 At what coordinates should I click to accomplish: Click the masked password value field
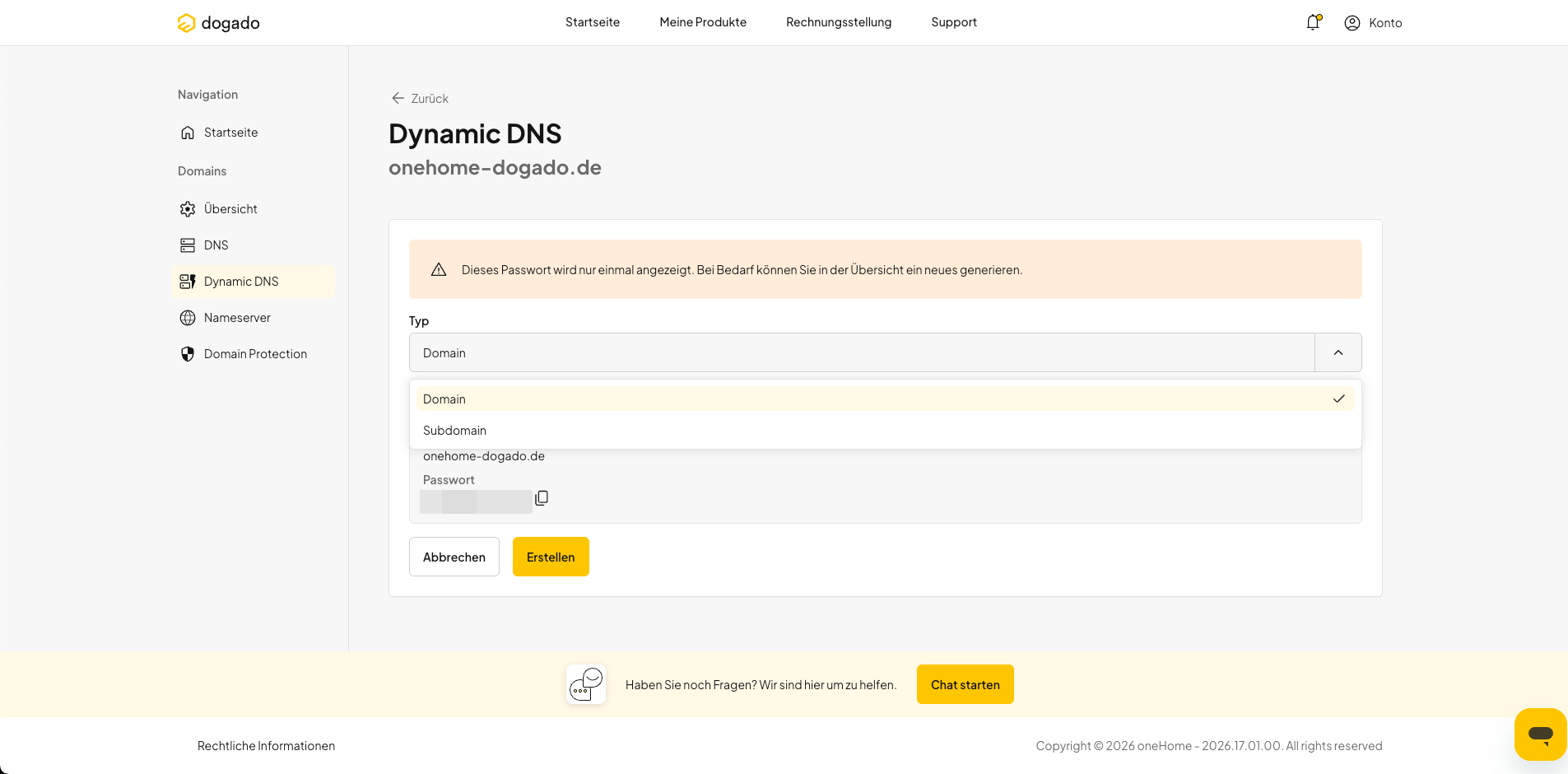(x=476, y=501)
